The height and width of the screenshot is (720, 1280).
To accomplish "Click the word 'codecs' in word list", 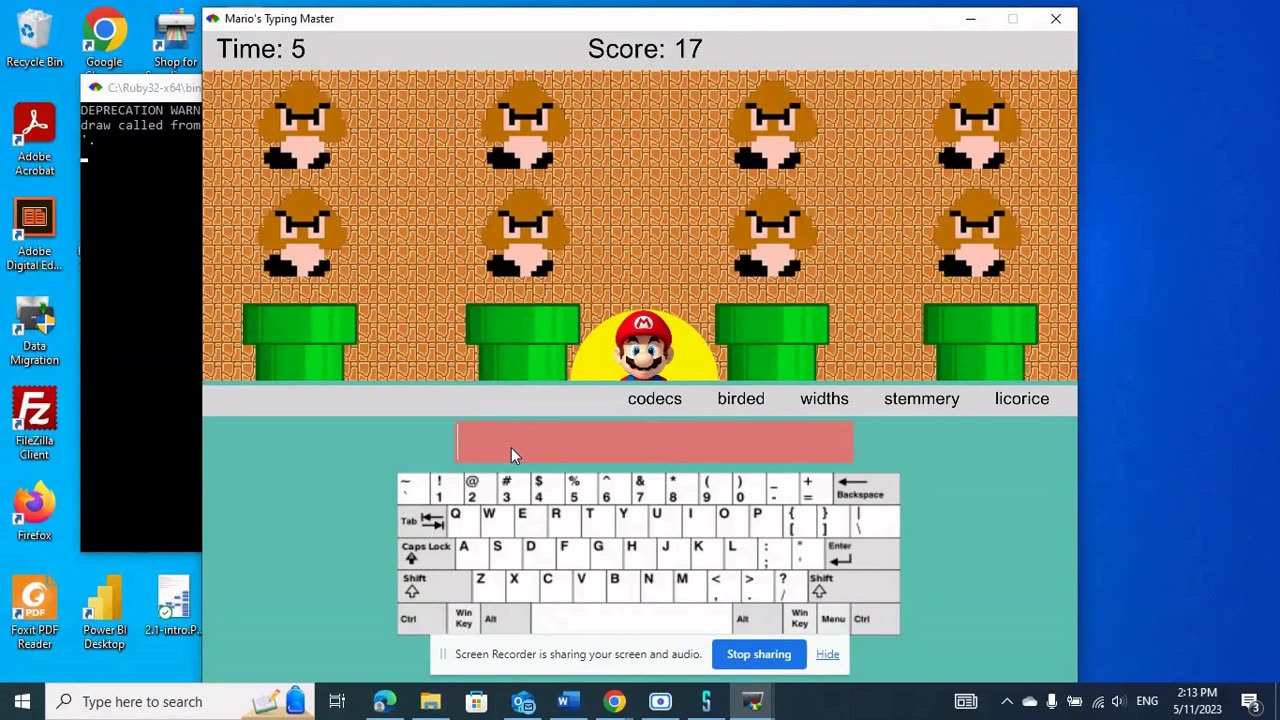I will (x=655, y=398).
